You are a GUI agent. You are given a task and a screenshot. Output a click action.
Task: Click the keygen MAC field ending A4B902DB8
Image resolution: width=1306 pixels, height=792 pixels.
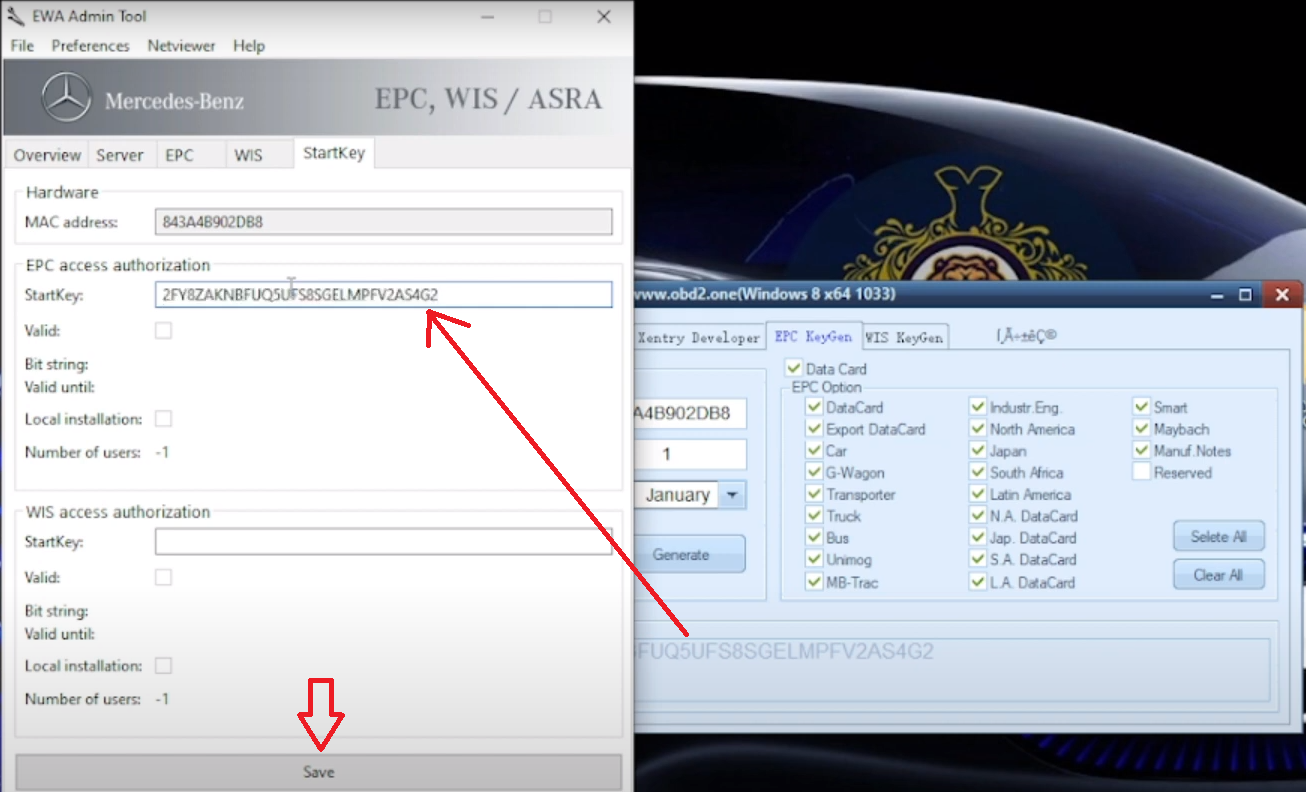coord(690,413)
